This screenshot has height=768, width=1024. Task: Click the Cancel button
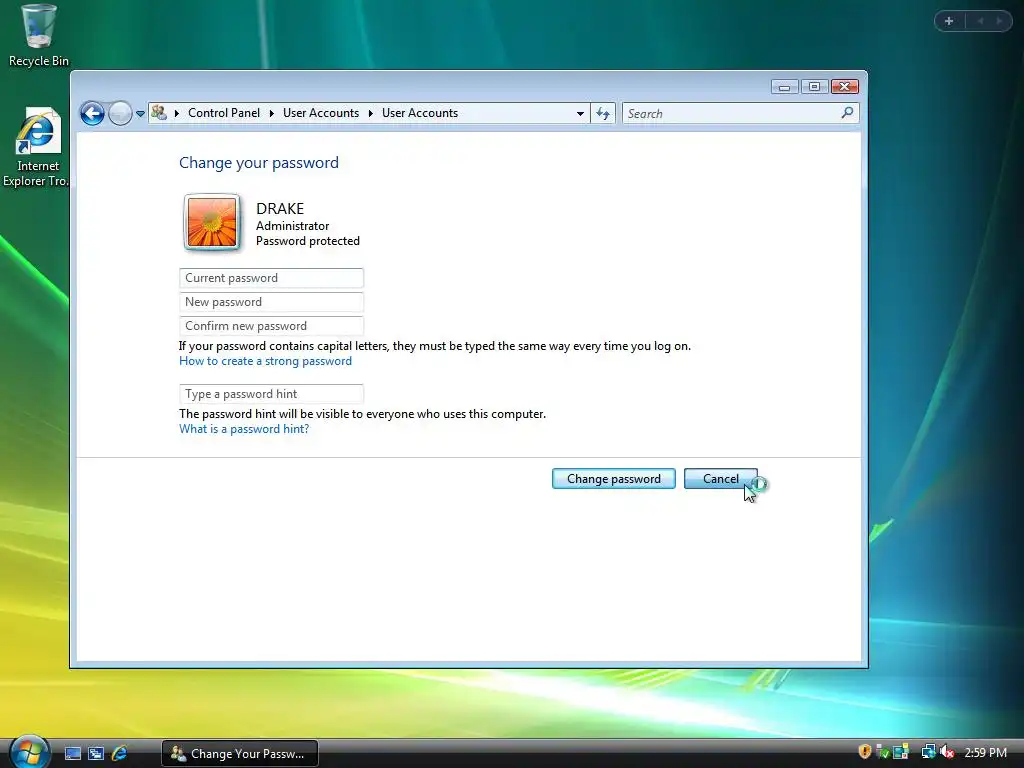tap(720, 479)
